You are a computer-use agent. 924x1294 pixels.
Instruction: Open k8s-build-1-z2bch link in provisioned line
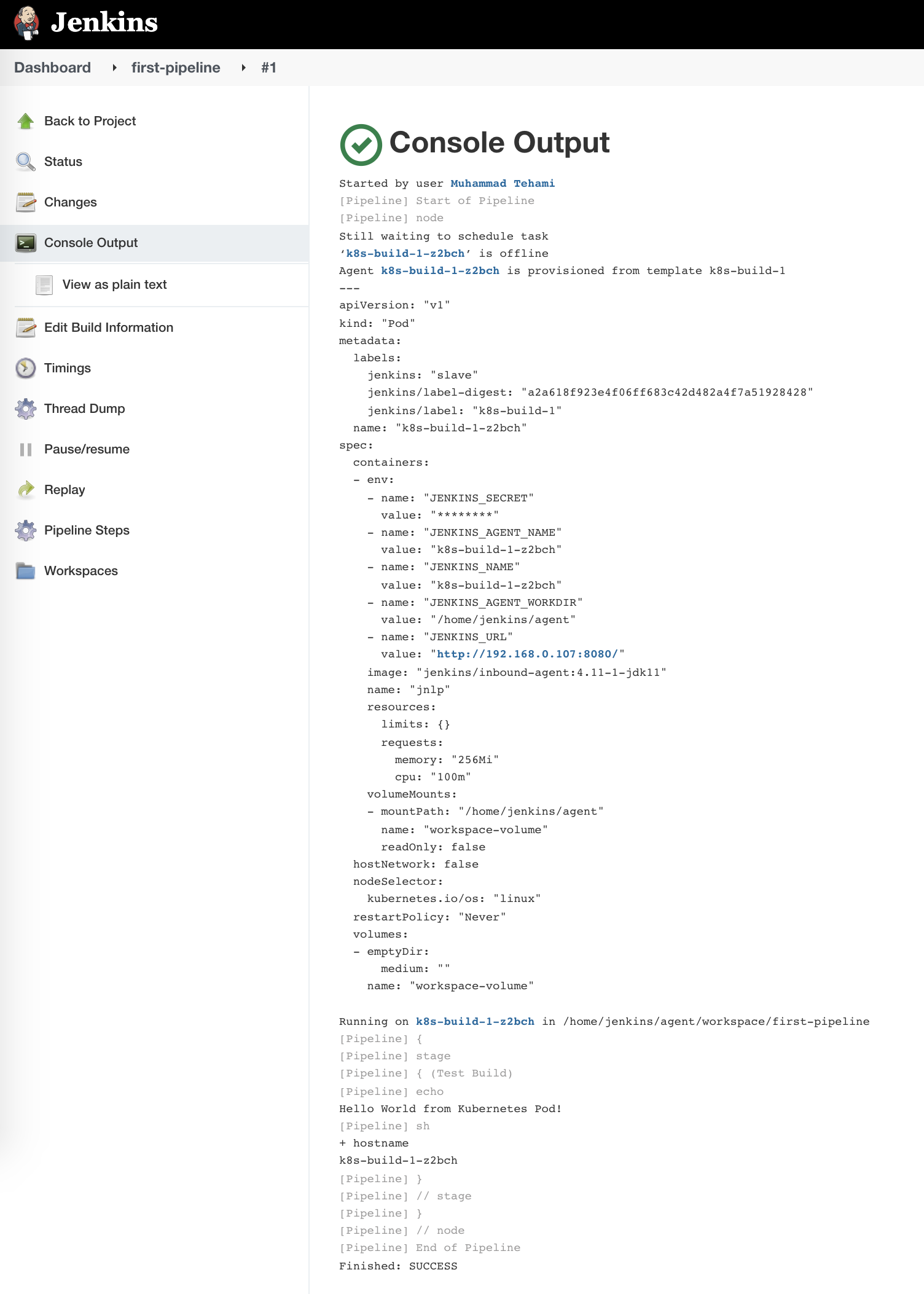click(440, 271)
